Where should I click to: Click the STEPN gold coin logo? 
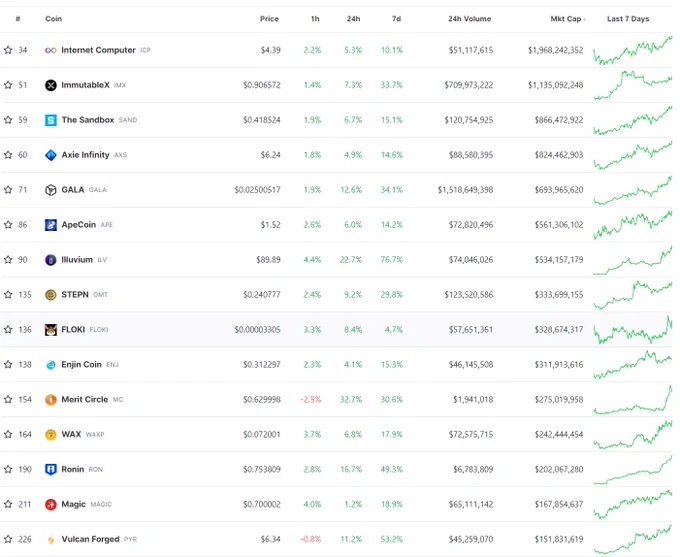pos(51,295)
